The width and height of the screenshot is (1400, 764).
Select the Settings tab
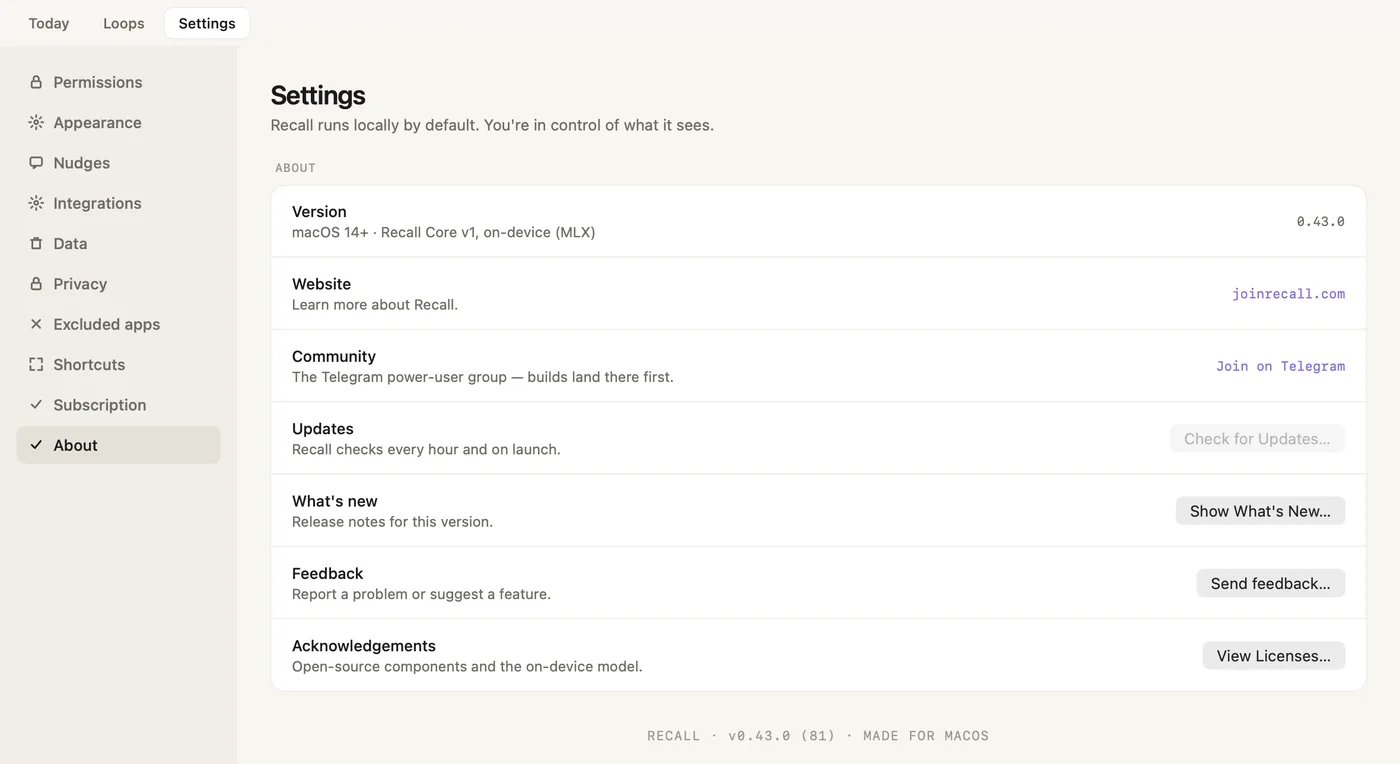(x=207, y=23)
